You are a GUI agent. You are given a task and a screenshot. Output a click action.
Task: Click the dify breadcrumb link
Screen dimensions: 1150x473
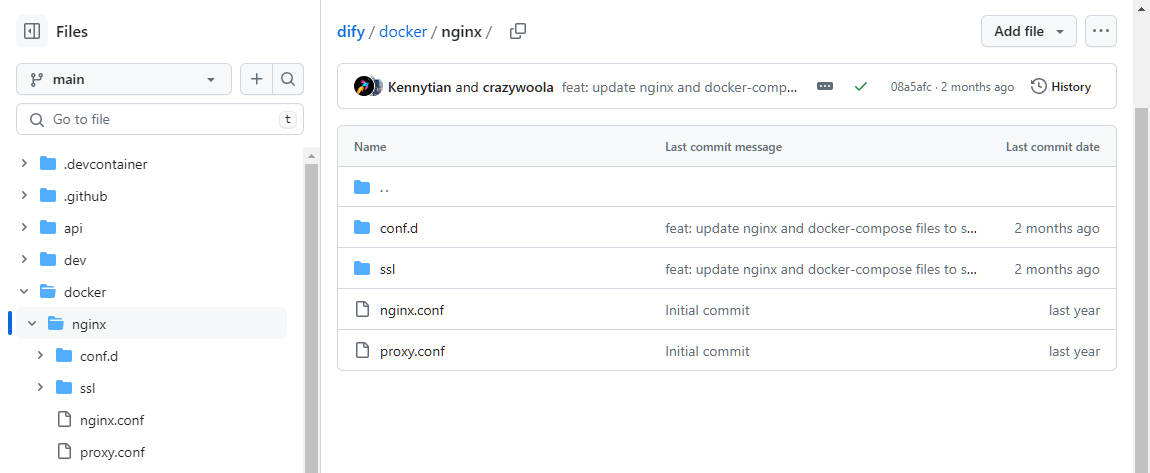(x=351, y=32)
